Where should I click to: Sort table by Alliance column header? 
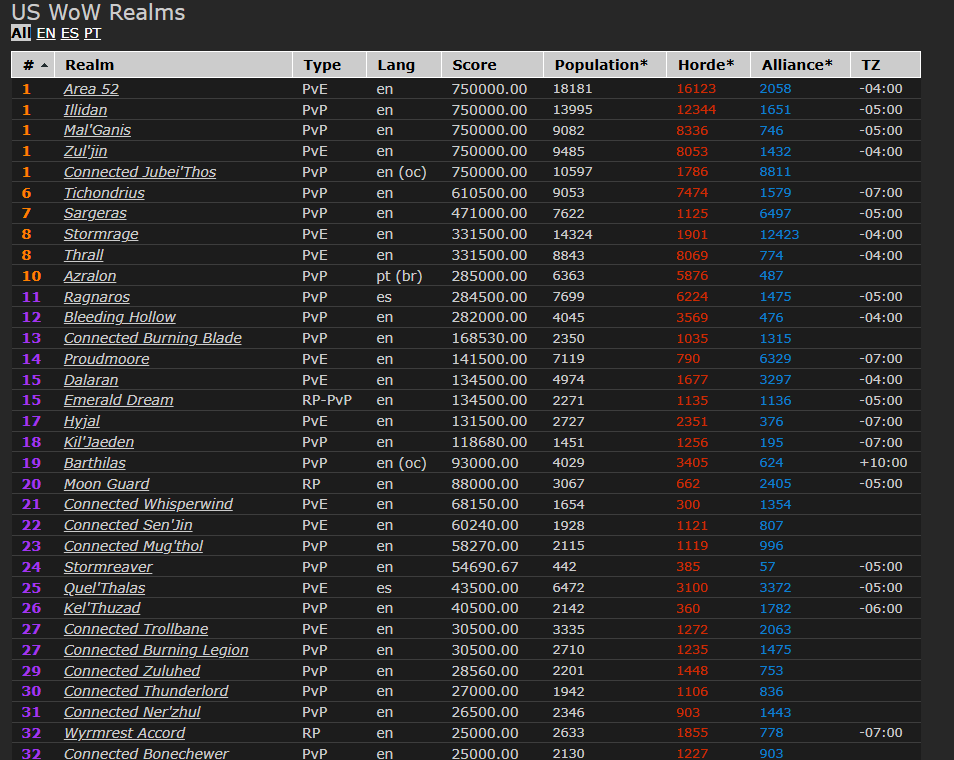[801, 64]
